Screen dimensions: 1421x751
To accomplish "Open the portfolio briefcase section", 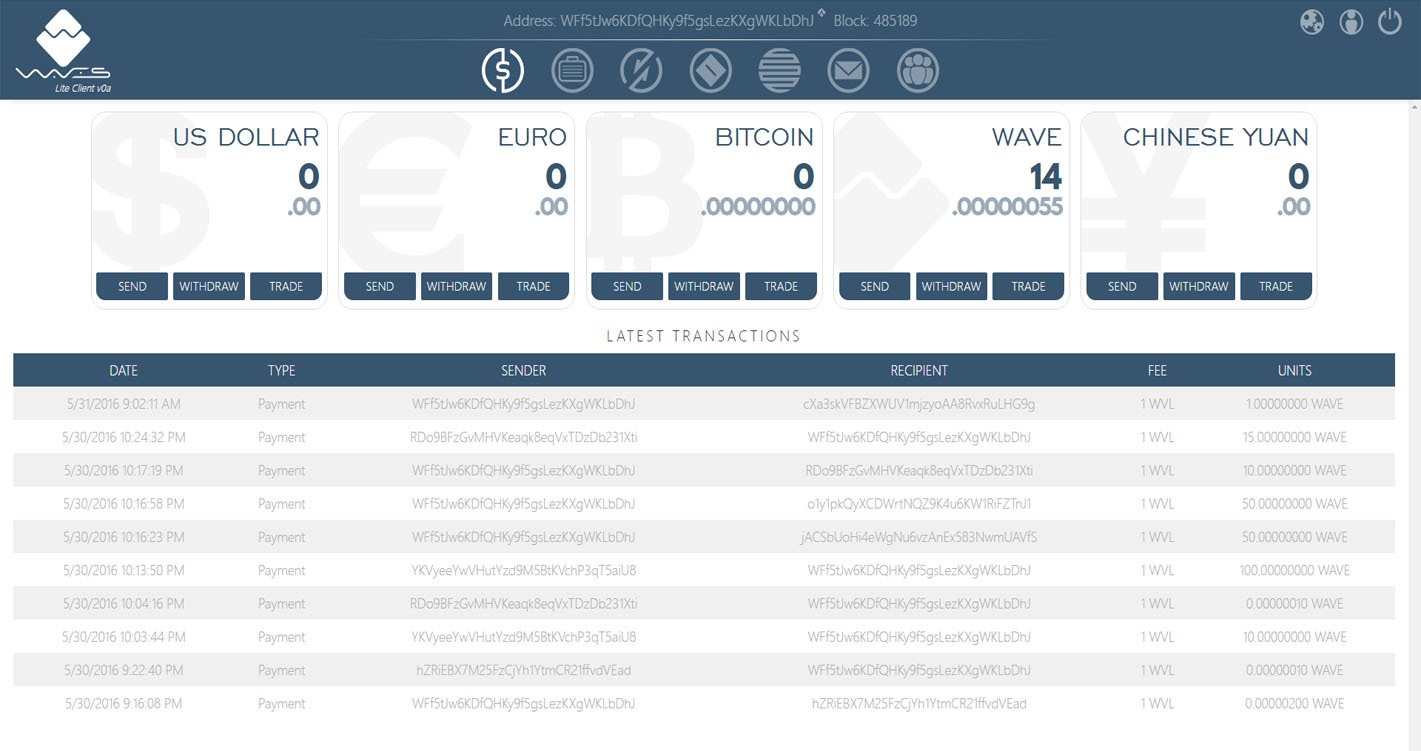I will pos(572,70).
